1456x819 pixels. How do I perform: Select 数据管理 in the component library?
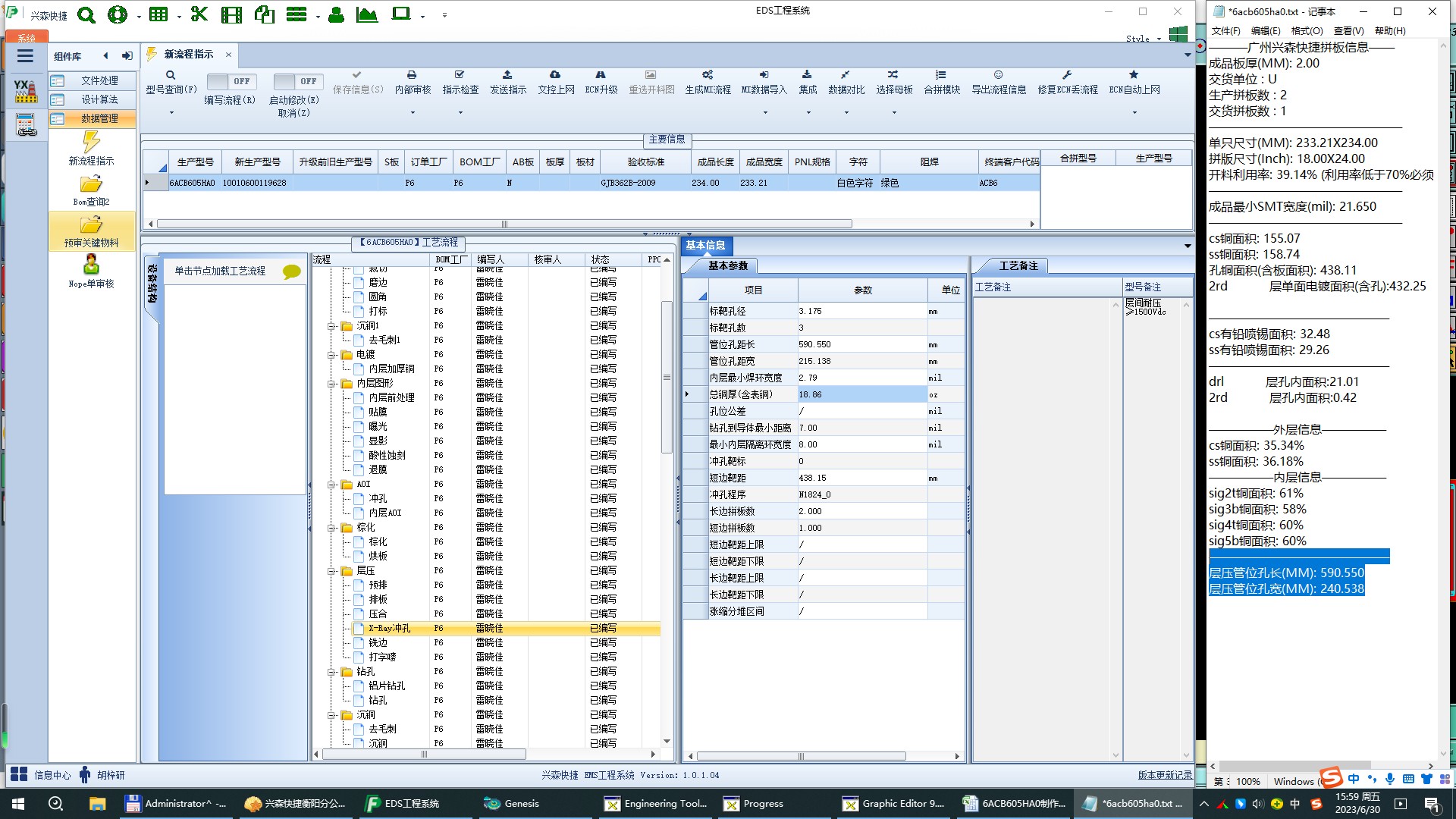(99, 119)
